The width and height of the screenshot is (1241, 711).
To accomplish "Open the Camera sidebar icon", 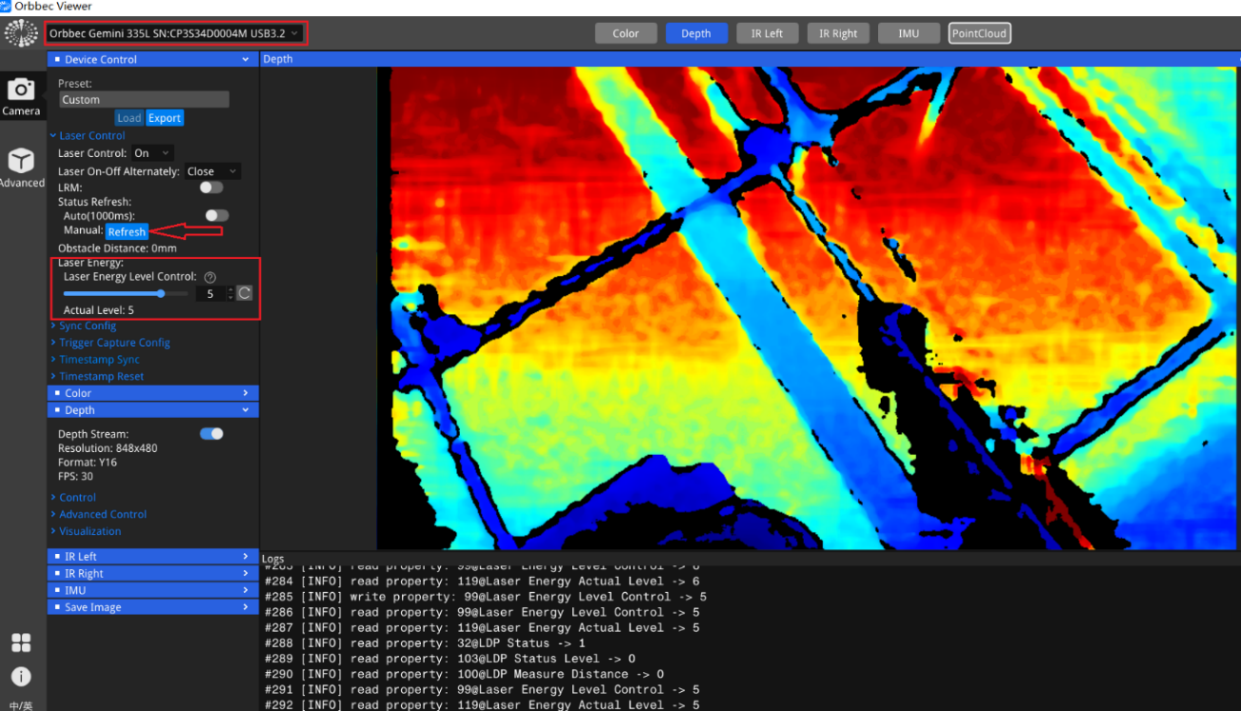I will 21,97.
